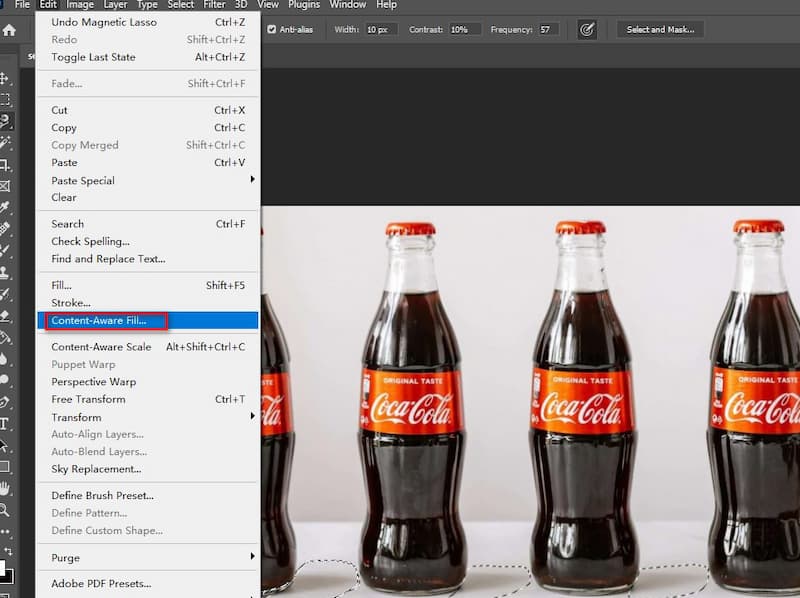Choose Undo Magnetic Lasso

[x=148, y=22]
